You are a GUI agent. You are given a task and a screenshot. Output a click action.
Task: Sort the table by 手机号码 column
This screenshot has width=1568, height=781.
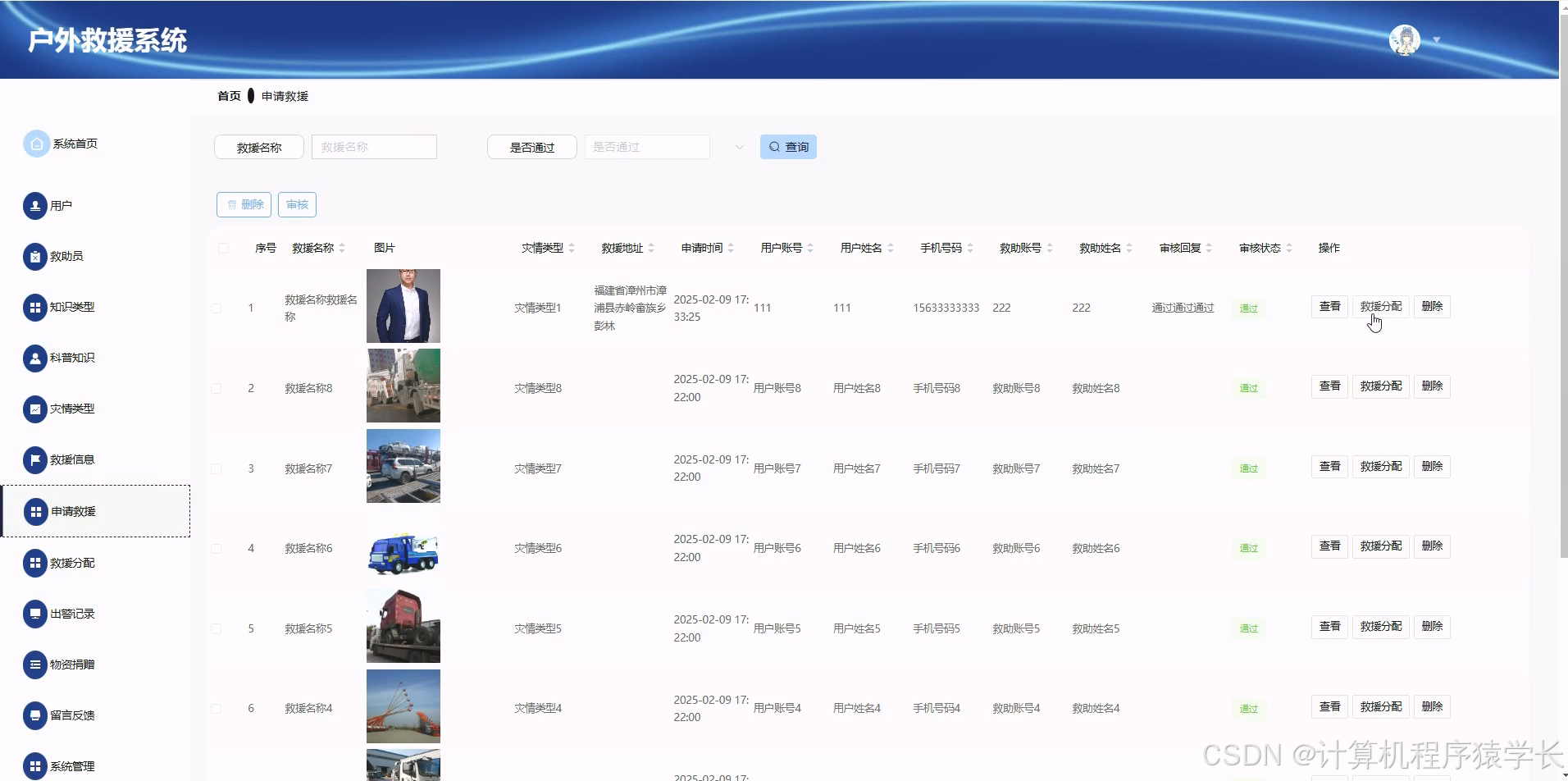[x=970, y=248]
